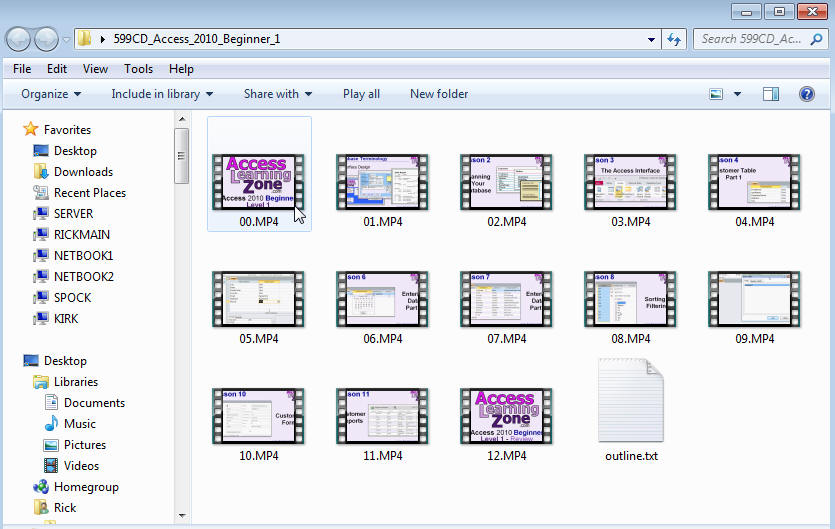
Task: Open the Share with dropdown
Action: tap(278, 94)
